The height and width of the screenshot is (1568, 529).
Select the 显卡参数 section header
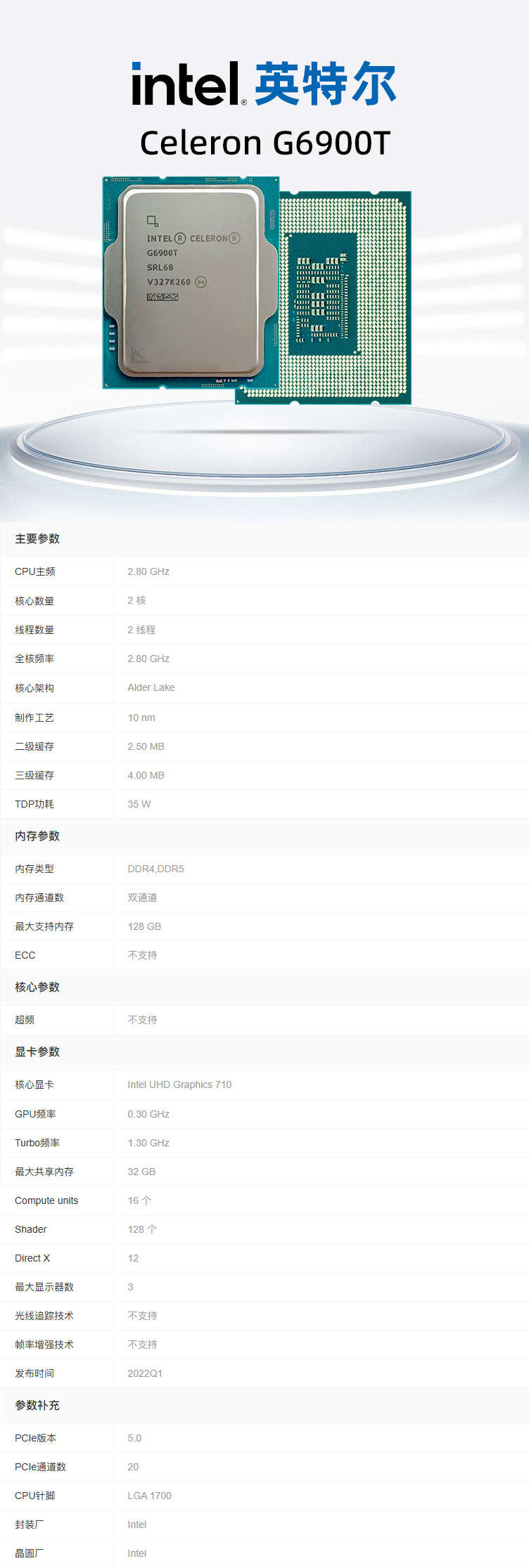click(x=37, y=1052)
